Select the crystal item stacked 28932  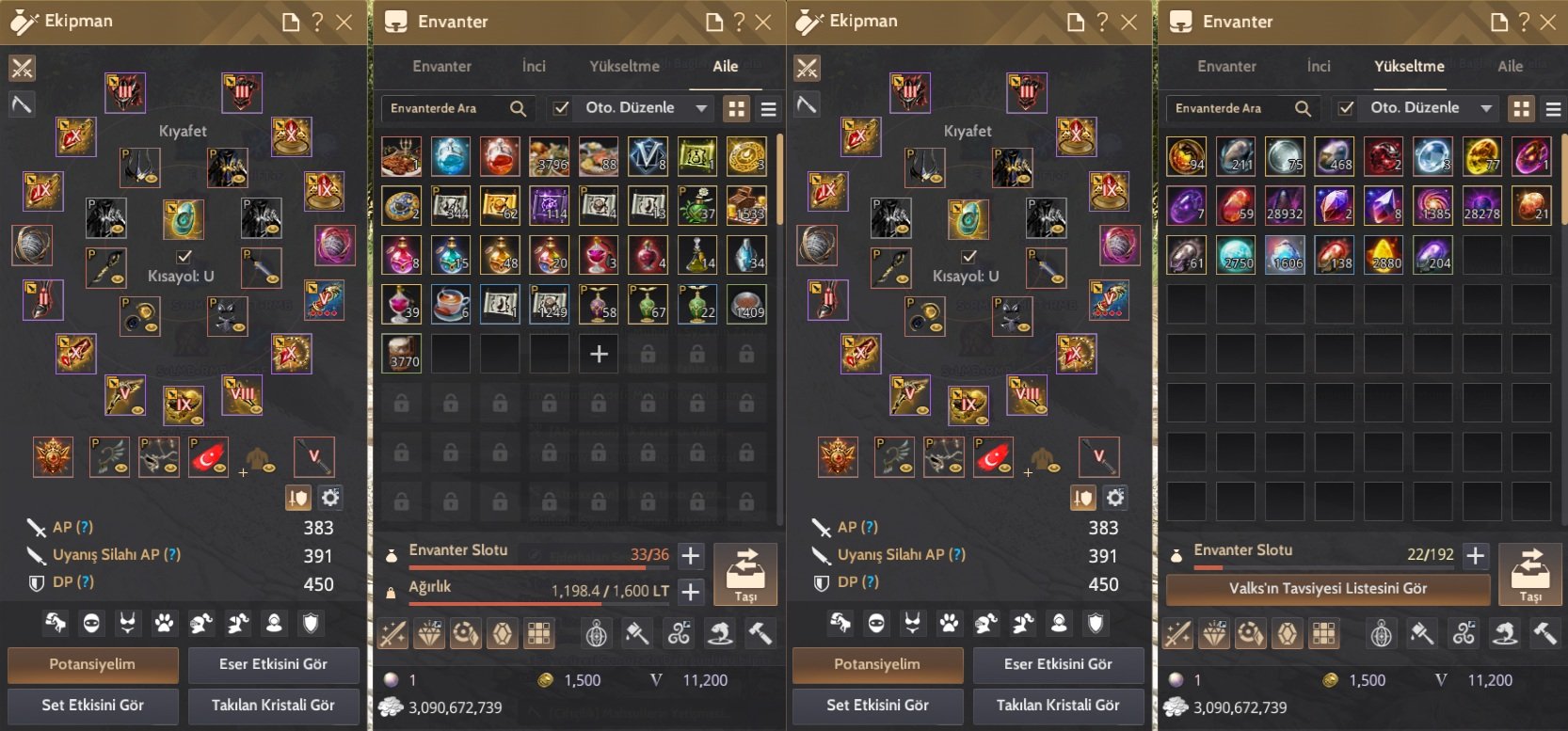(1285, 205)
